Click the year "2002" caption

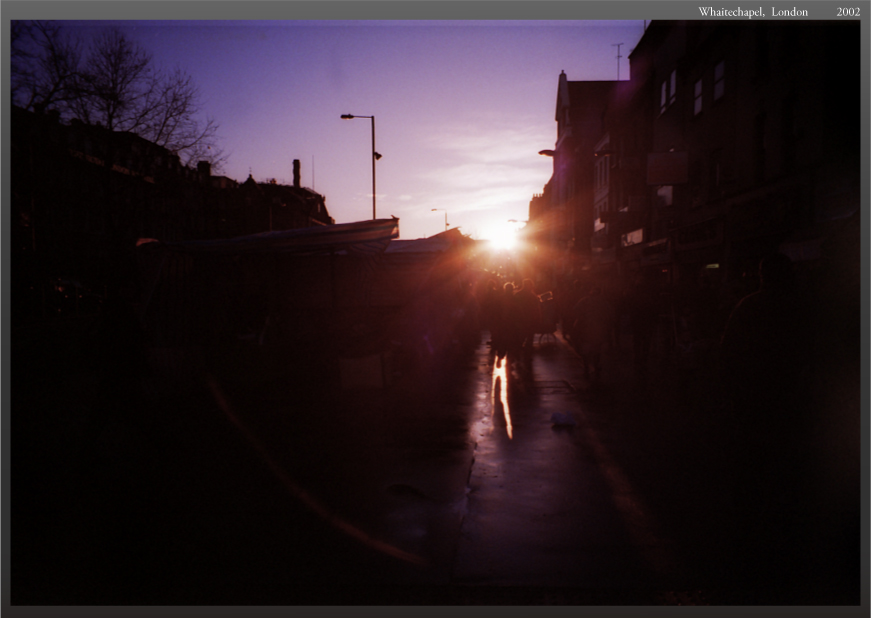(848, 12)
